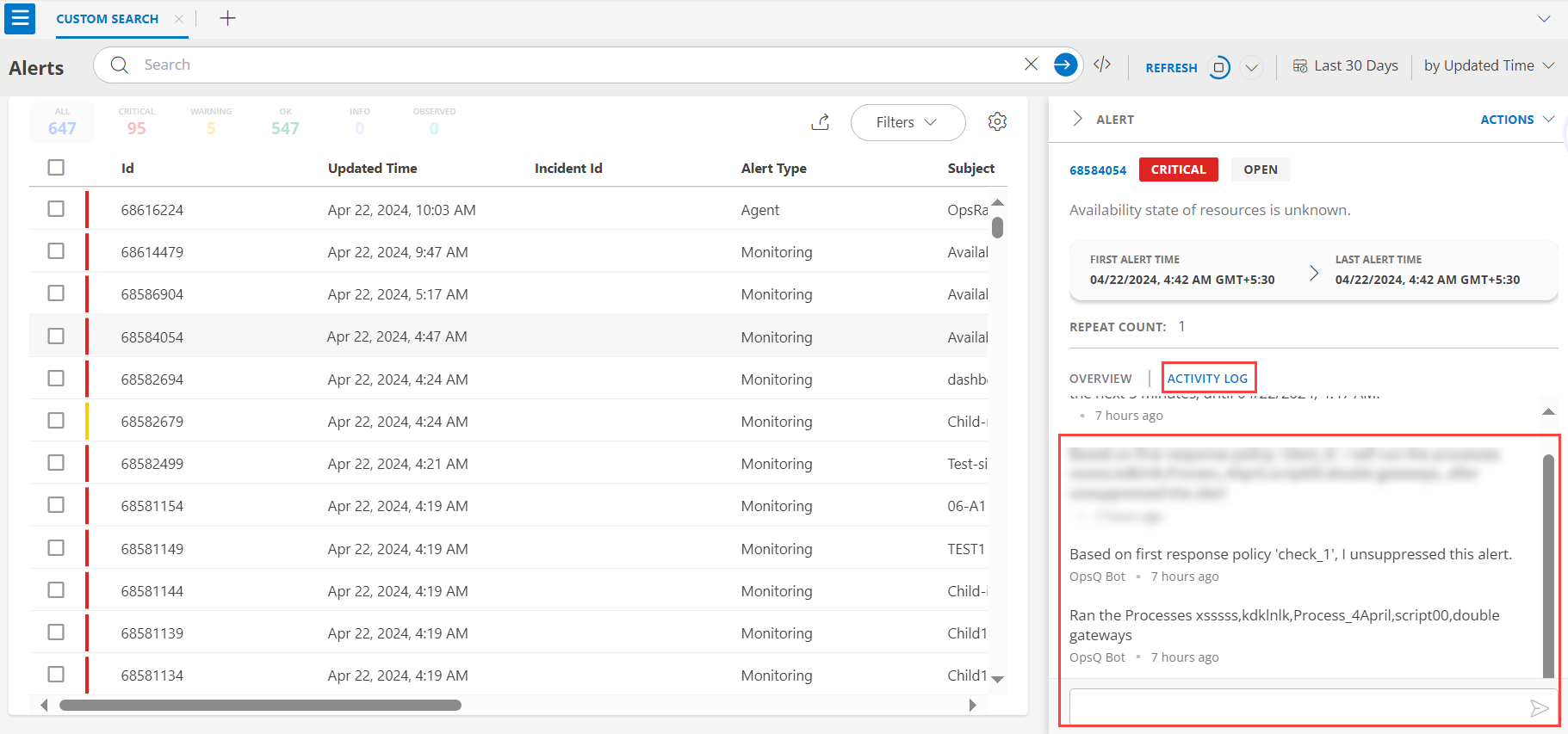
Task: Open the query code view icon
Action: pyautogui.click(x=1102, y=65)
